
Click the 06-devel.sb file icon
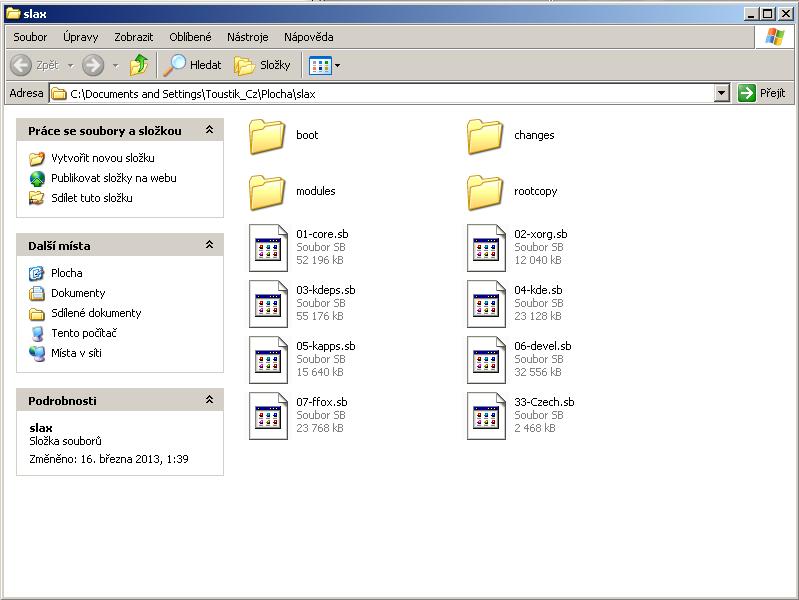pyautogui.click(x=486, y=360)
